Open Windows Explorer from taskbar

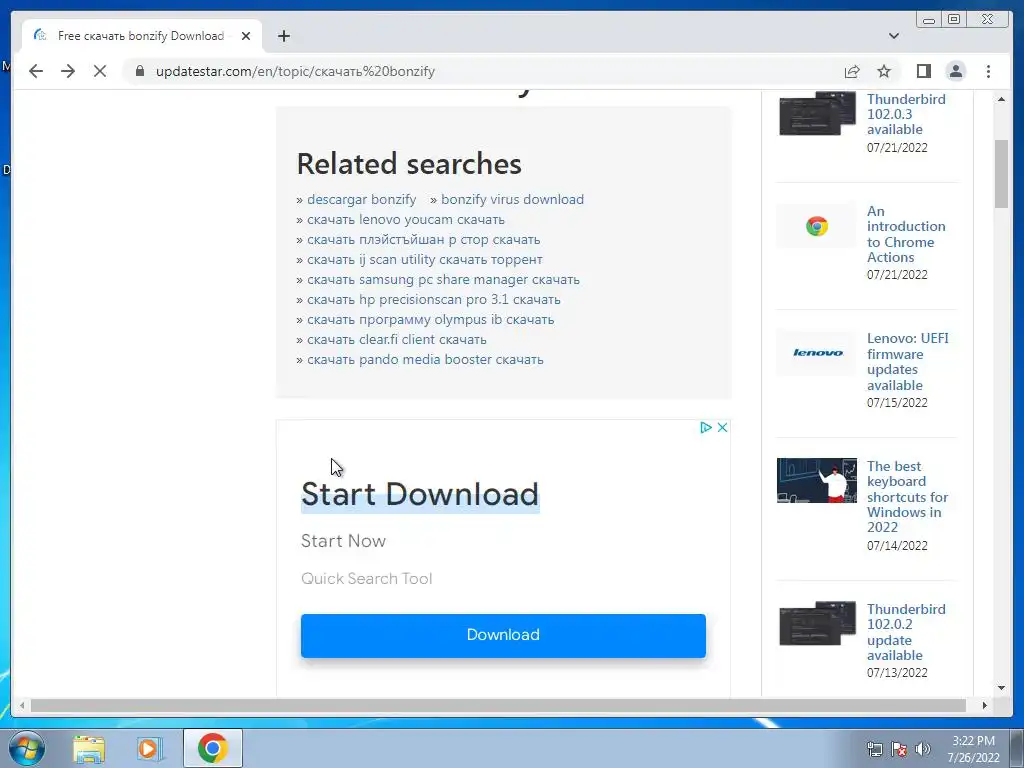click(x=89, y=748)
